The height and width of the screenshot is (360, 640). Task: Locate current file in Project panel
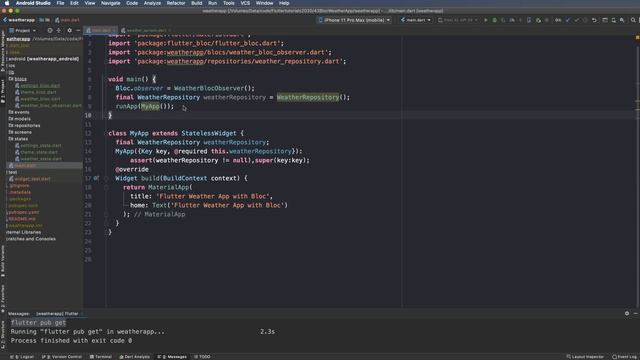(x=50, y=30)
